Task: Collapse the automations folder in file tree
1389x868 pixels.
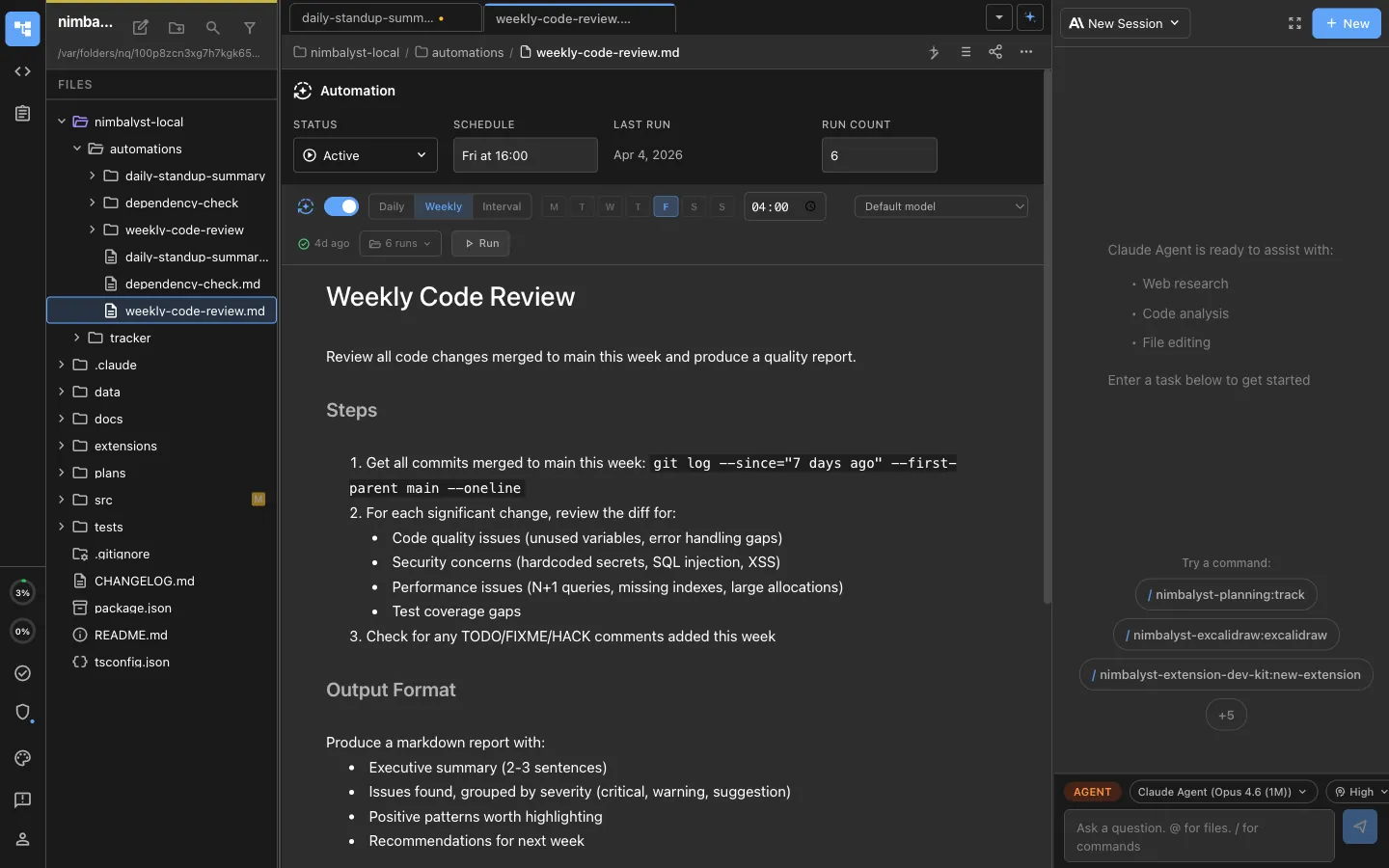Action: (78, 149)
